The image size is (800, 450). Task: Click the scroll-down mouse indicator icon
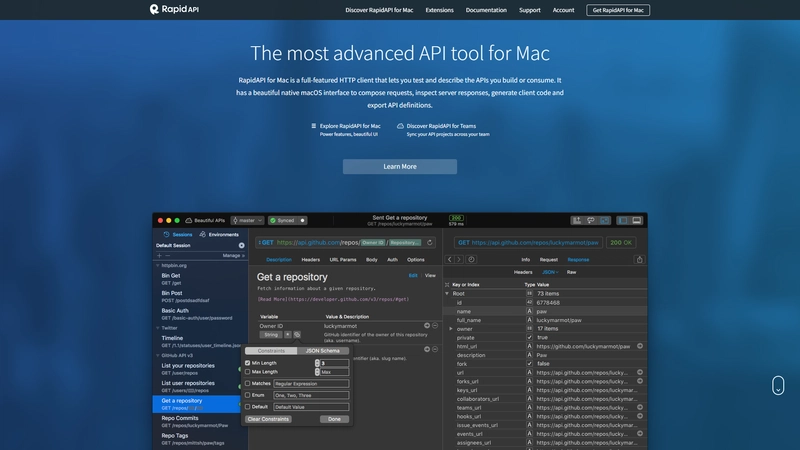click(778, 385)
